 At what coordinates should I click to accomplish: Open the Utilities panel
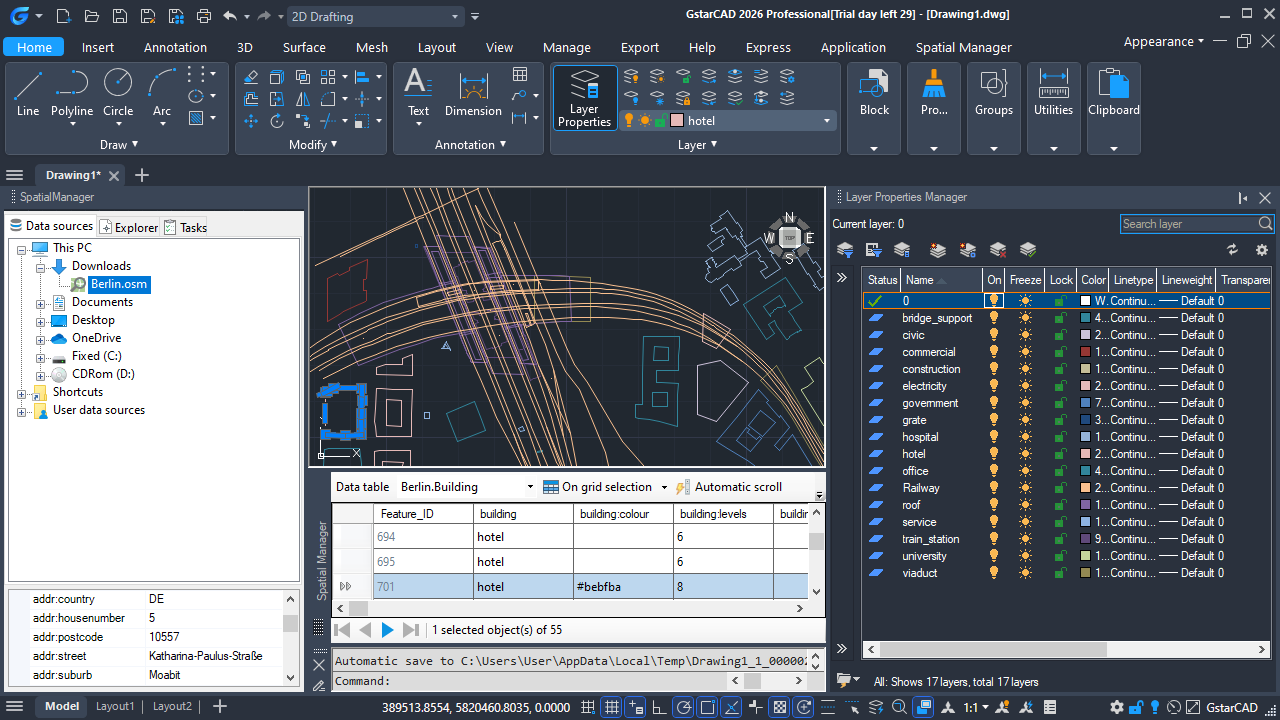[x=1053, y=98]
